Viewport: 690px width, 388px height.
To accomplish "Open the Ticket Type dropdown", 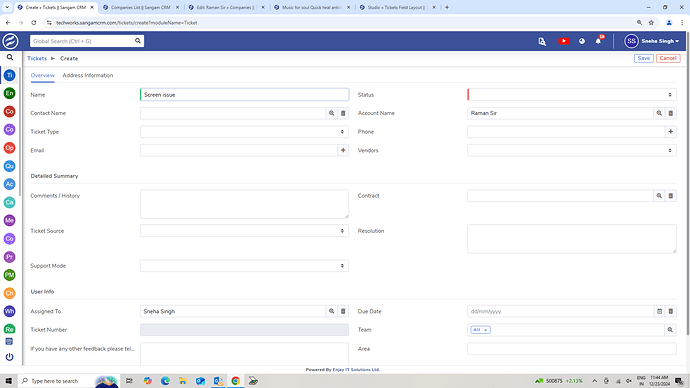I will [244, 132].
